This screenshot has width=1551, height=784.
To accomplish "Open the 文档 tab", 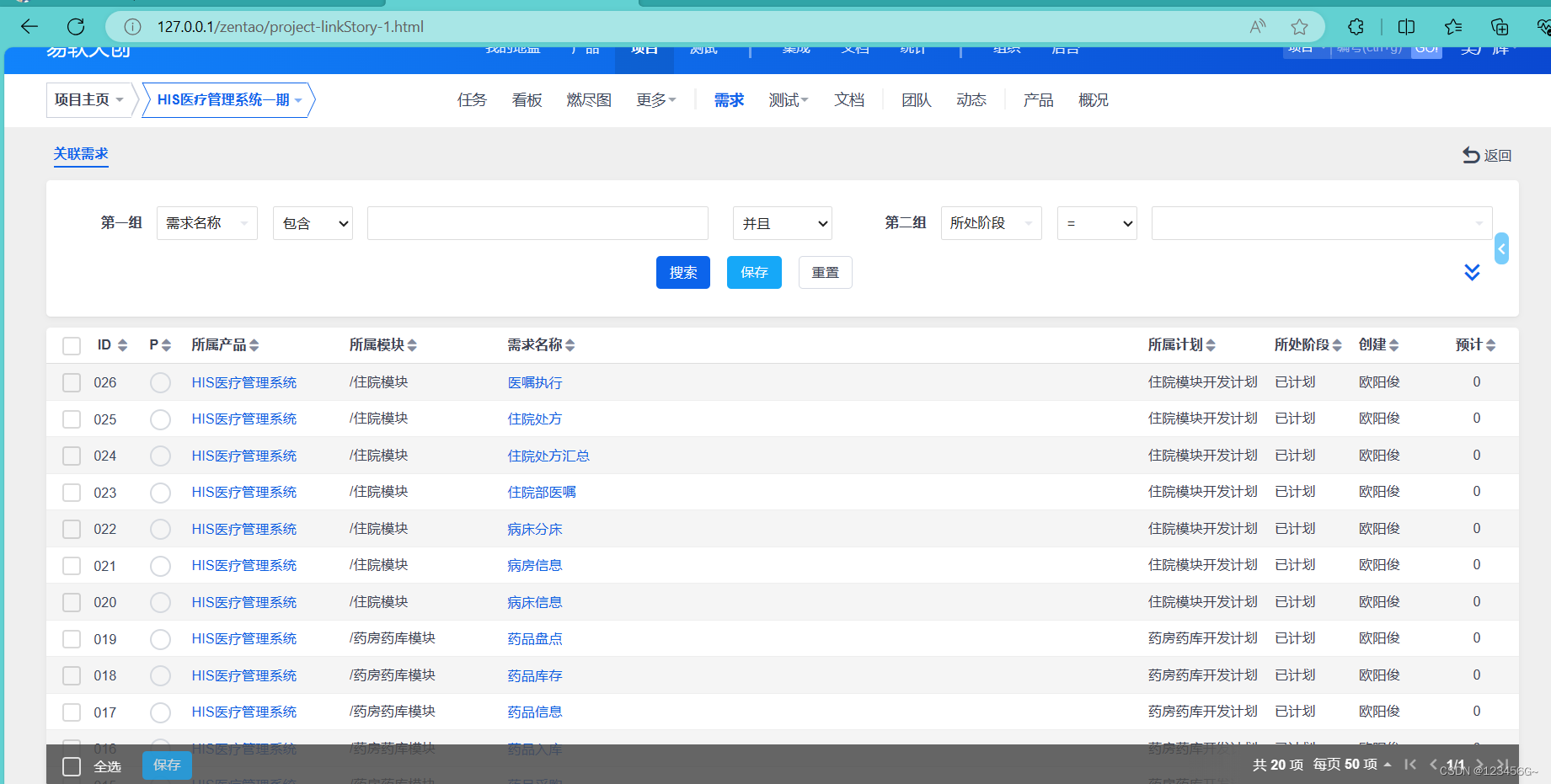I will pos(849,100).
